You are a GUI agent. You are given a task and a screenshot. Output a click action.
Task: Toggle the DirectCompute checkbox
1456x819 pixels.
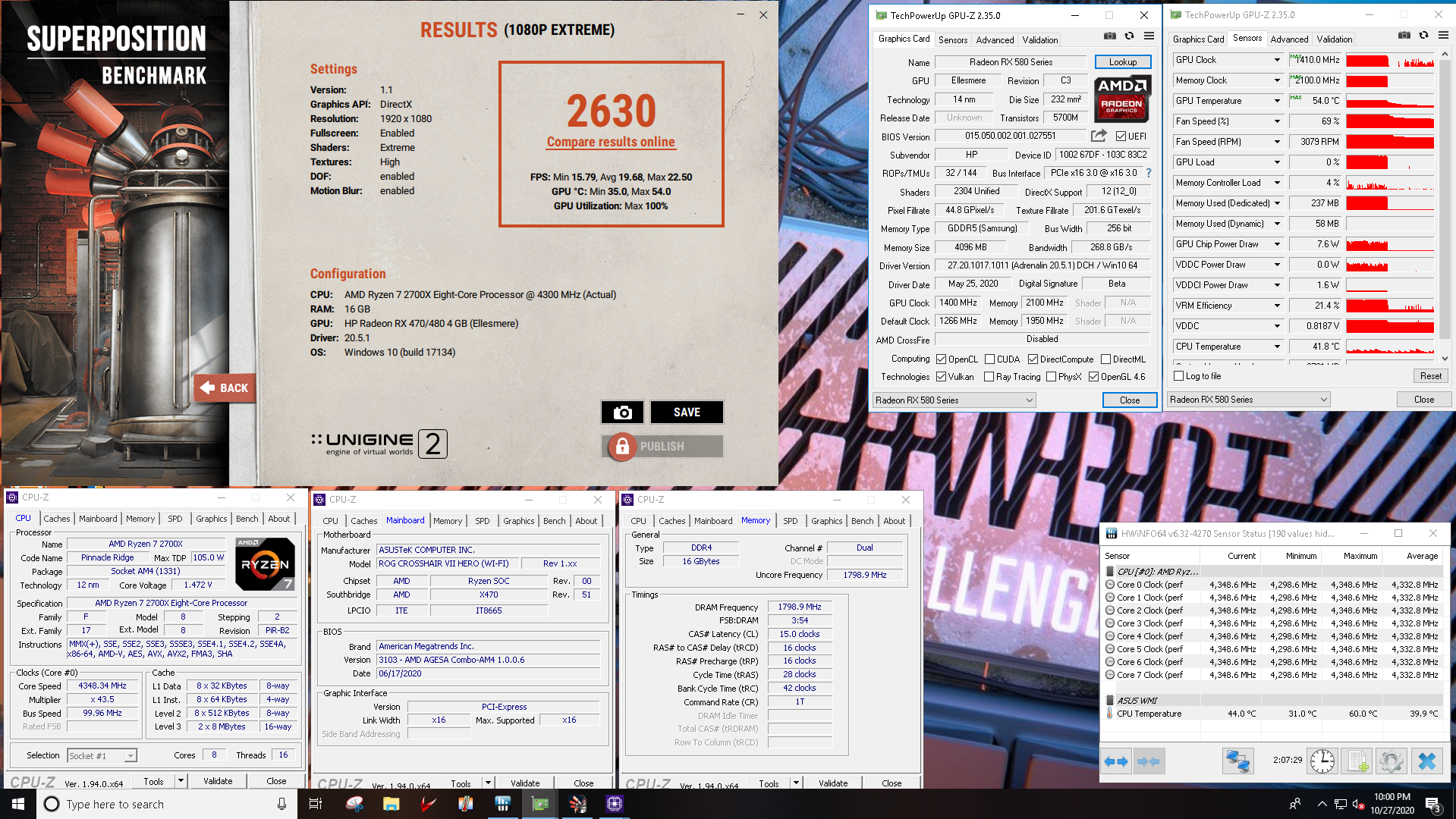click(1033, 359)
